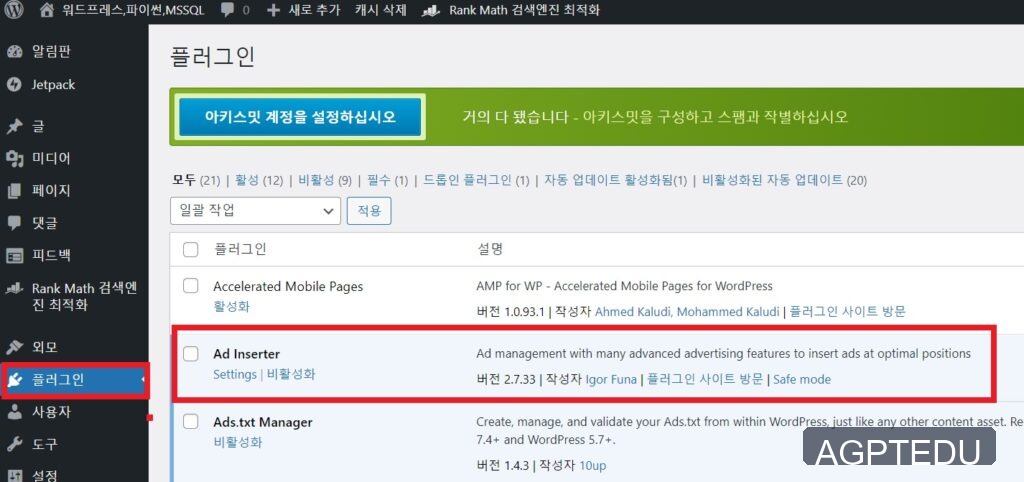1024x482 pixels.
Task: Filter by 비활성화된 자동 업데이트 (20)
Action: click(784, 180)
